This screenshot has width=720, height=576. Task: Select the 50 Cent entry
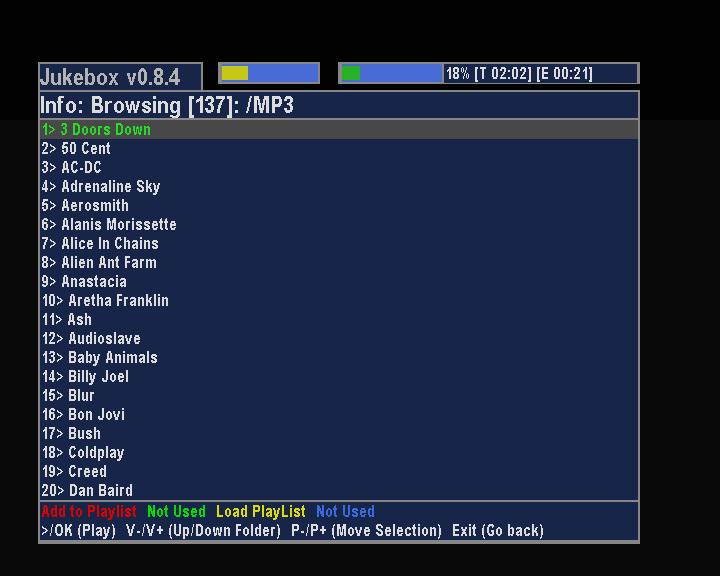coord(339,148)
